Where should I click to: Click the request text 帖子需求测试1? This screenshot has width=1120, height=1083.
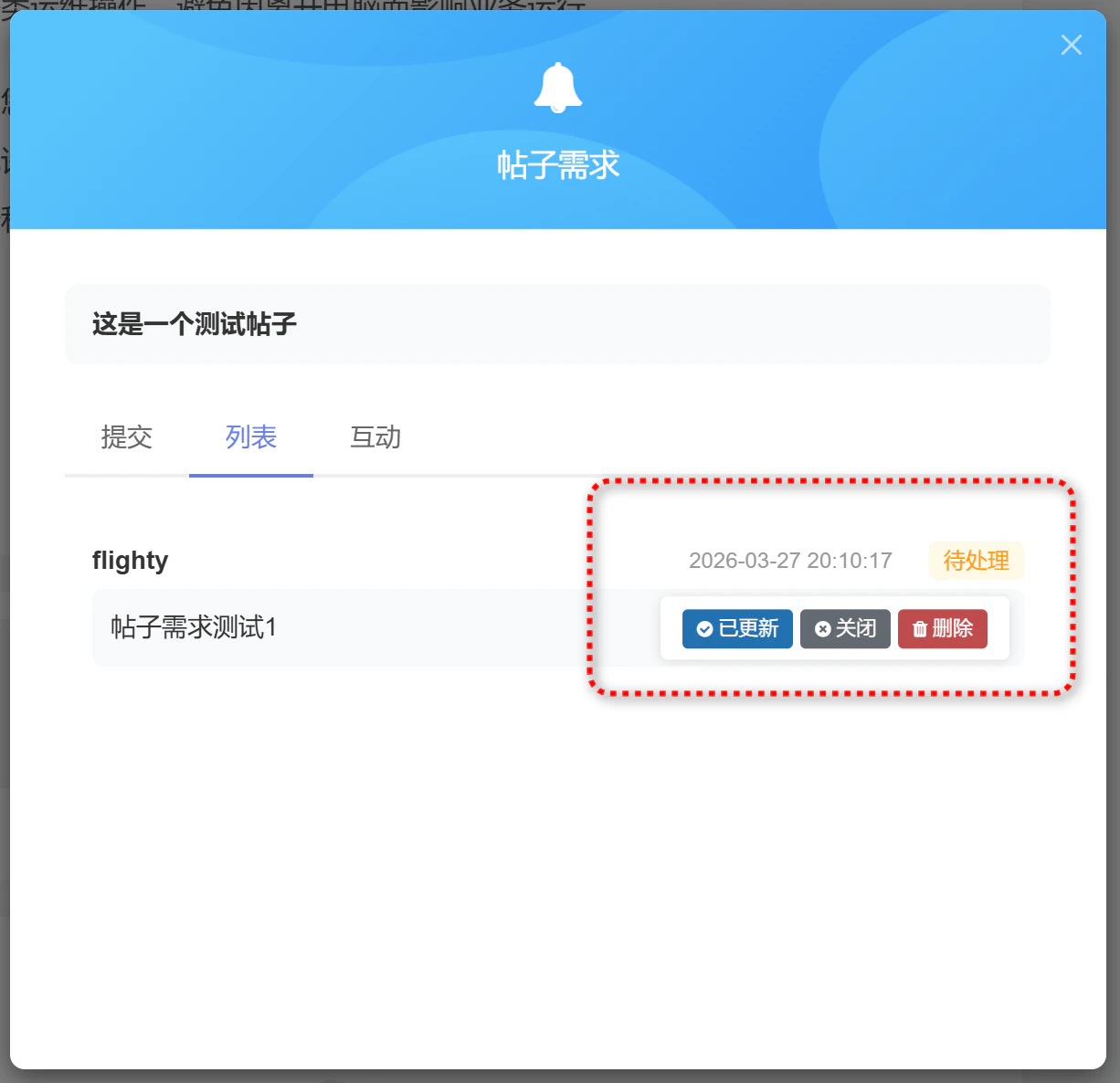194,627
